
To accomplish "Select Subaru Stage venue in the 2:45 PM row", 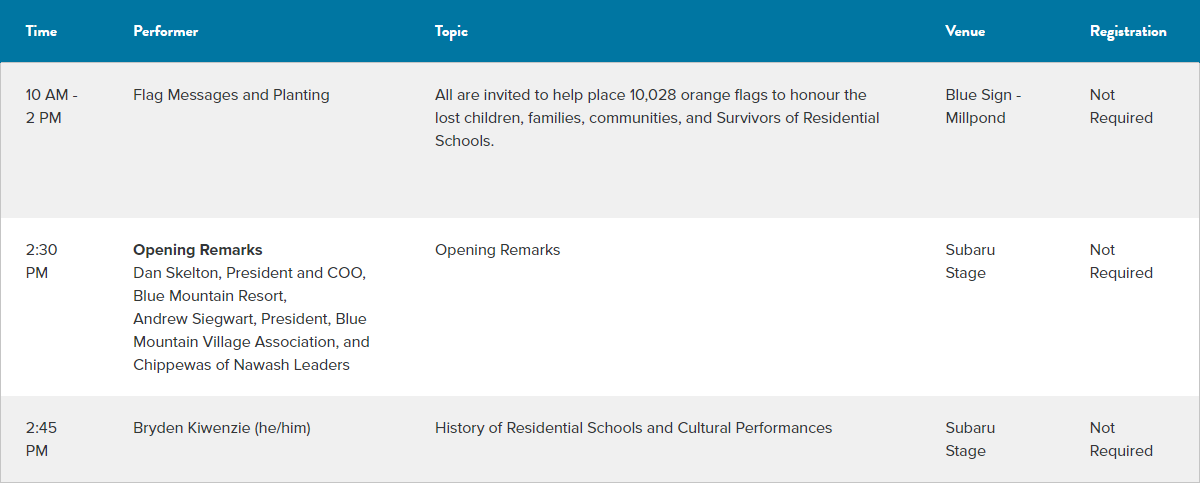I will pyautogui.click(x=970, y=439).
